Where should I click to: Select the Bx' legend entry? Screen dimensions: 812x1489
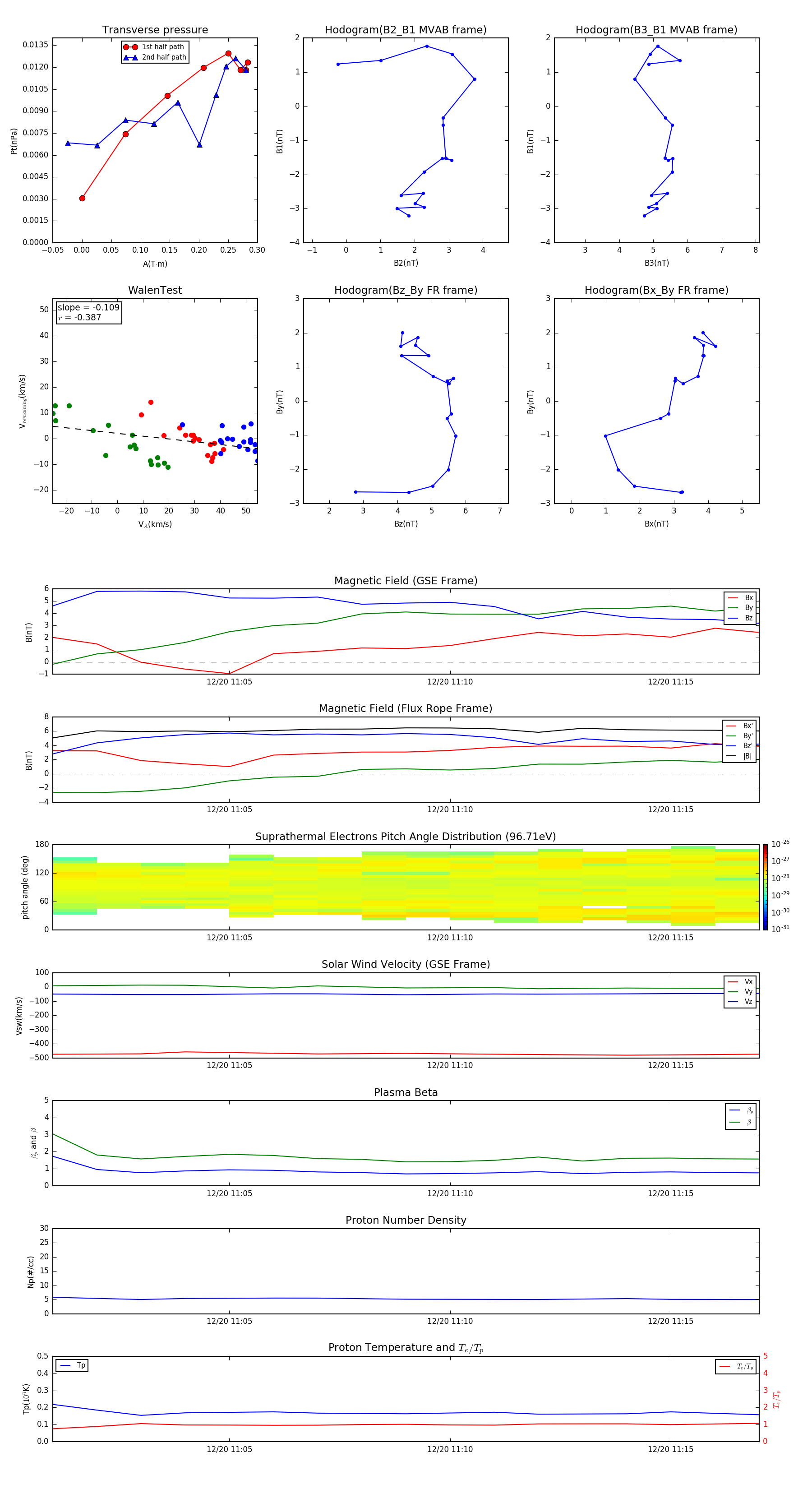pyautogui.click(x=740, y=726)
